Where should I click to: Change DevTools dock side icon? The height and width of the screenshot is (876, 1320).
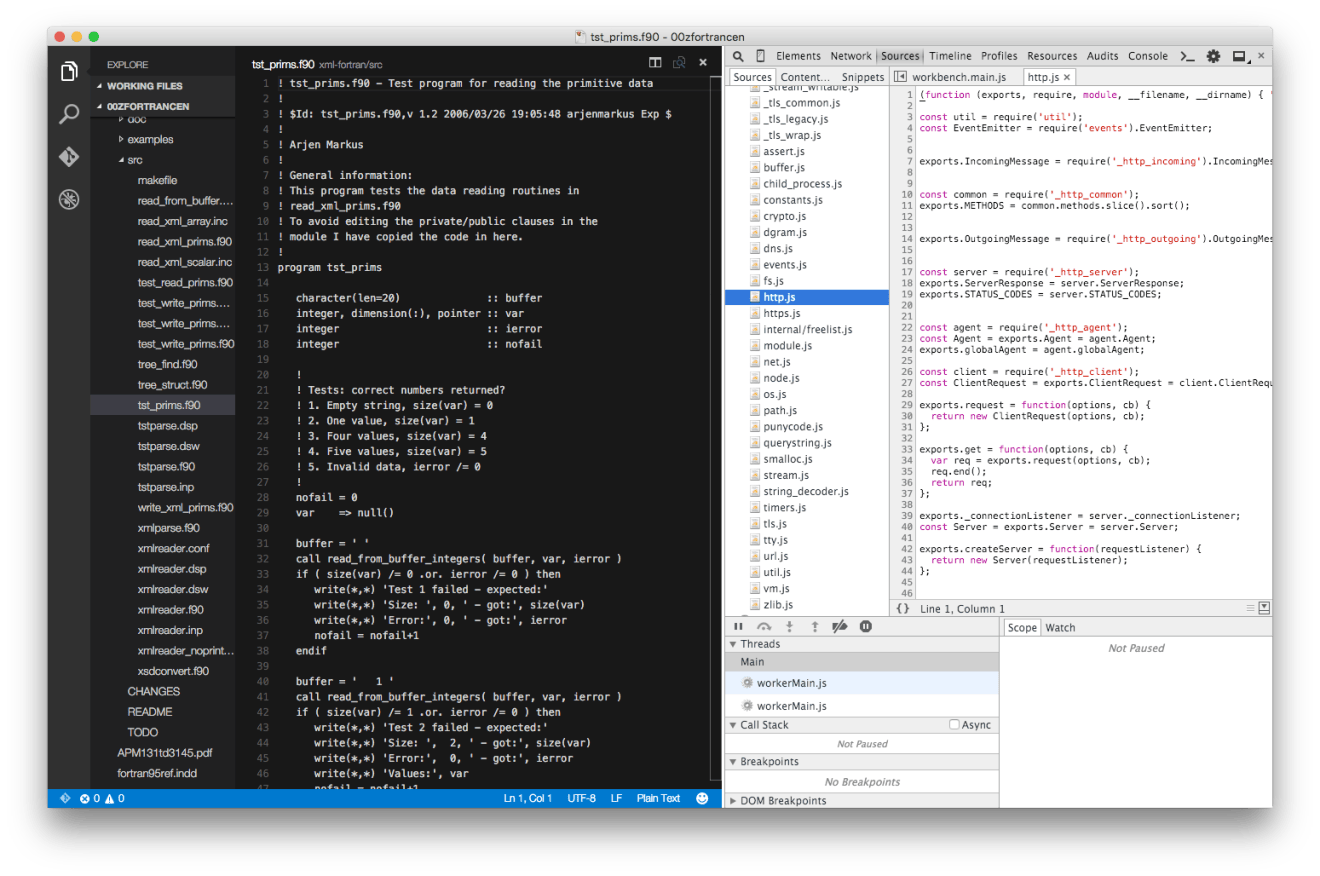pos(1240,56)
